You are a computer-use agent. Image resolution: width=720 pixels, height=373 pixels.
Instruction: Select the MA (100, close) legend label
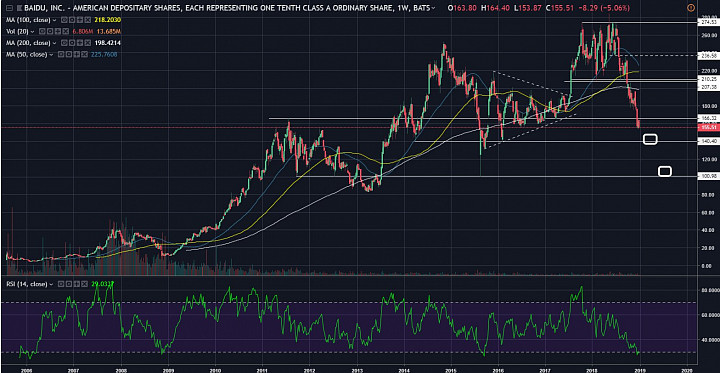tap(28, 20)
